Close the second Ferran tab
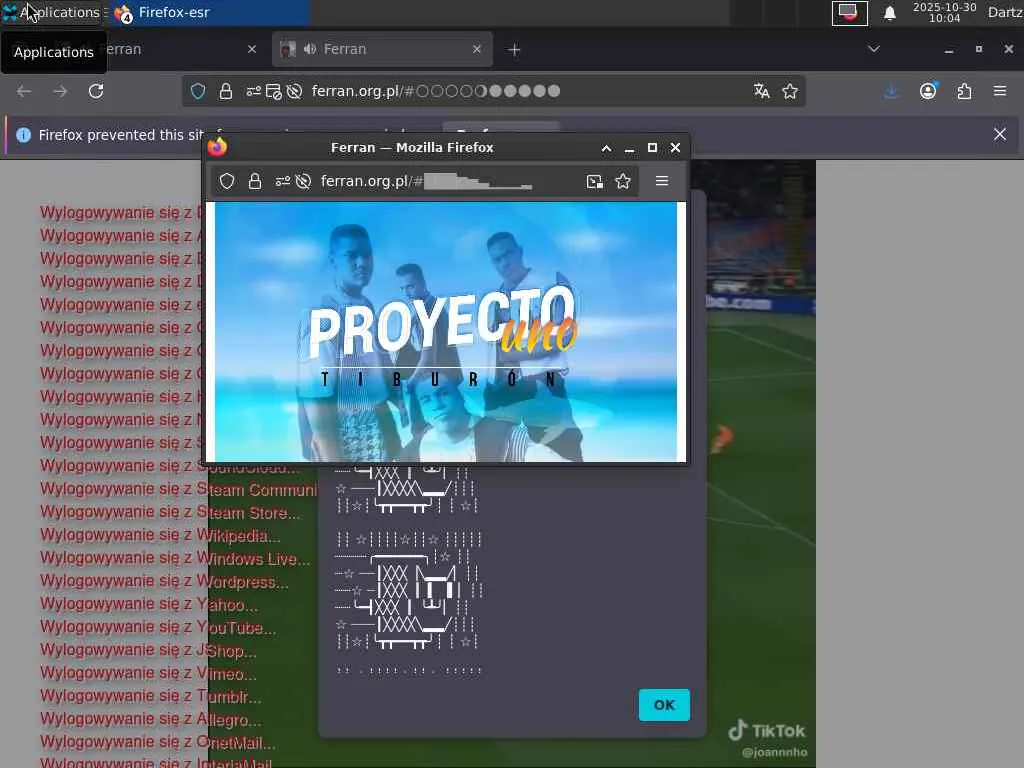Screen dimensions: 1024x768 pyautogui.click(x=477, y=49)
